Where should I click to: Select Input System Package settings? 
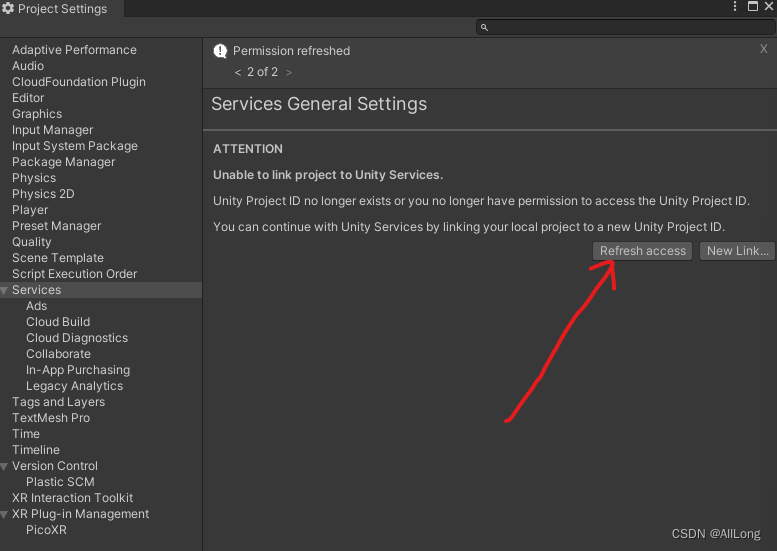(75, 146)
